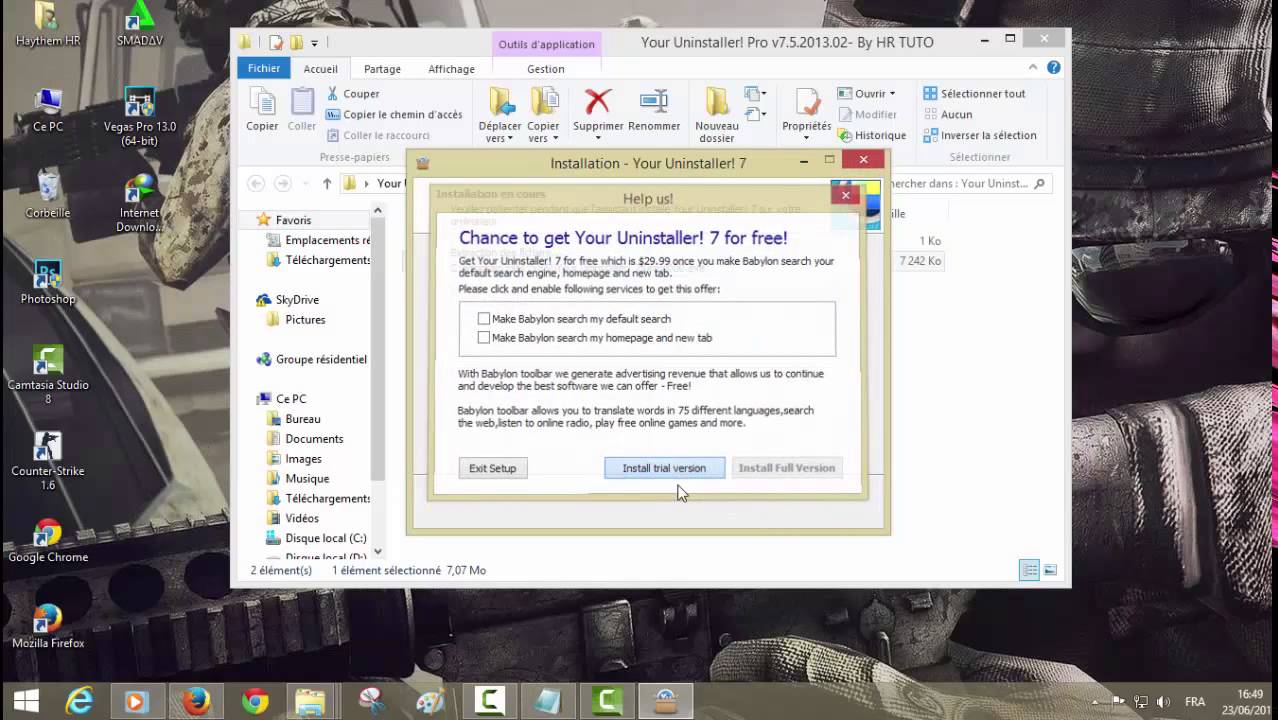The width and height of the screenshot is (1278, 720).
Task: Open Internet Download Manager desktop icon
Action: (x=140, y=203)
